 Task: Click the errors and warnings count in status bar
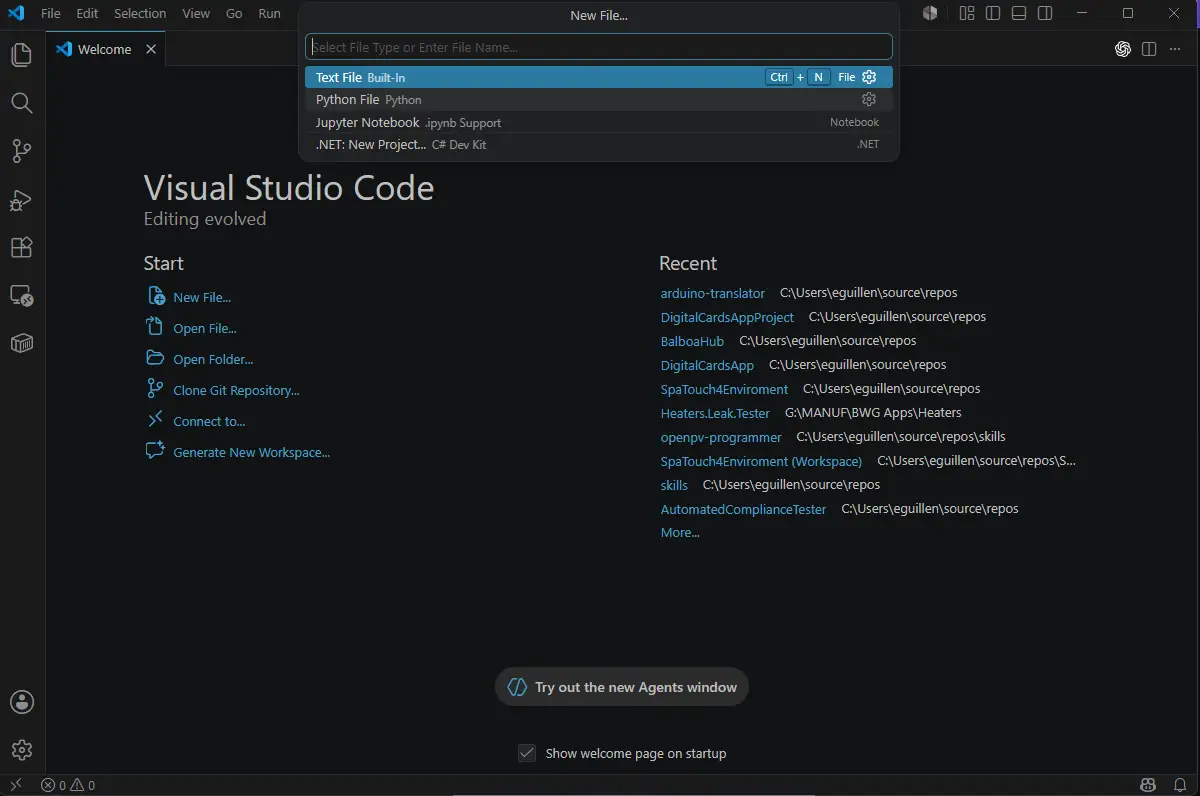point(68,786)
